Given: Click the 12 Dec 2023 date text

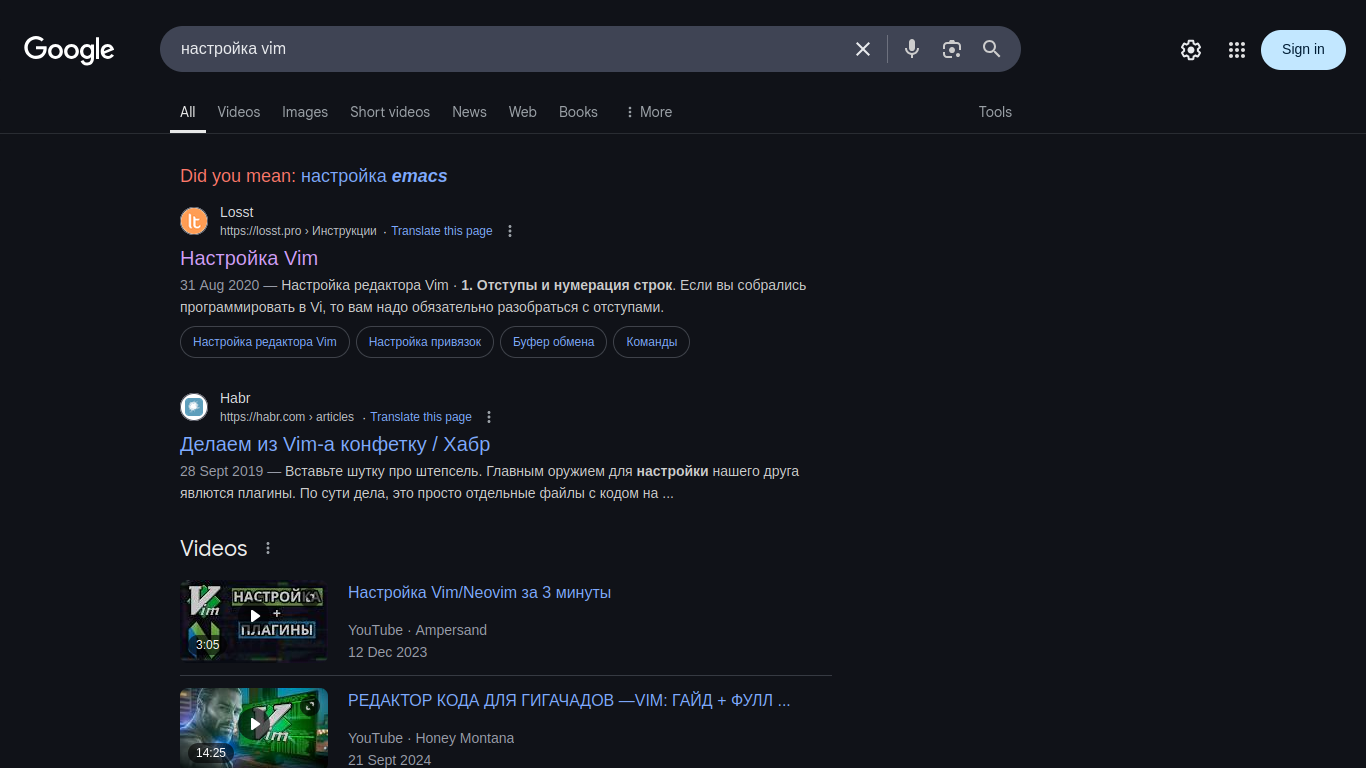Looking at the screenshot, I should click(x=388, y=652).
